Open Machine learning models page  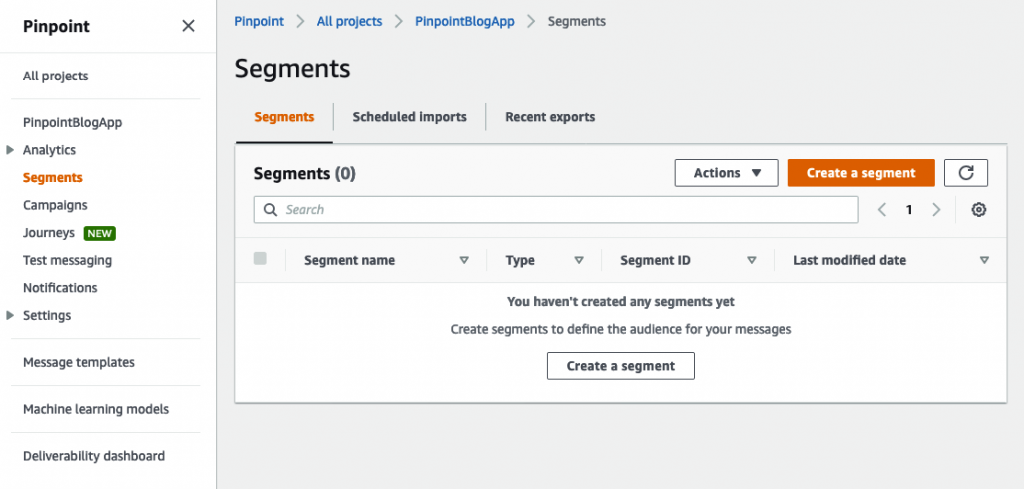[96, 409]
